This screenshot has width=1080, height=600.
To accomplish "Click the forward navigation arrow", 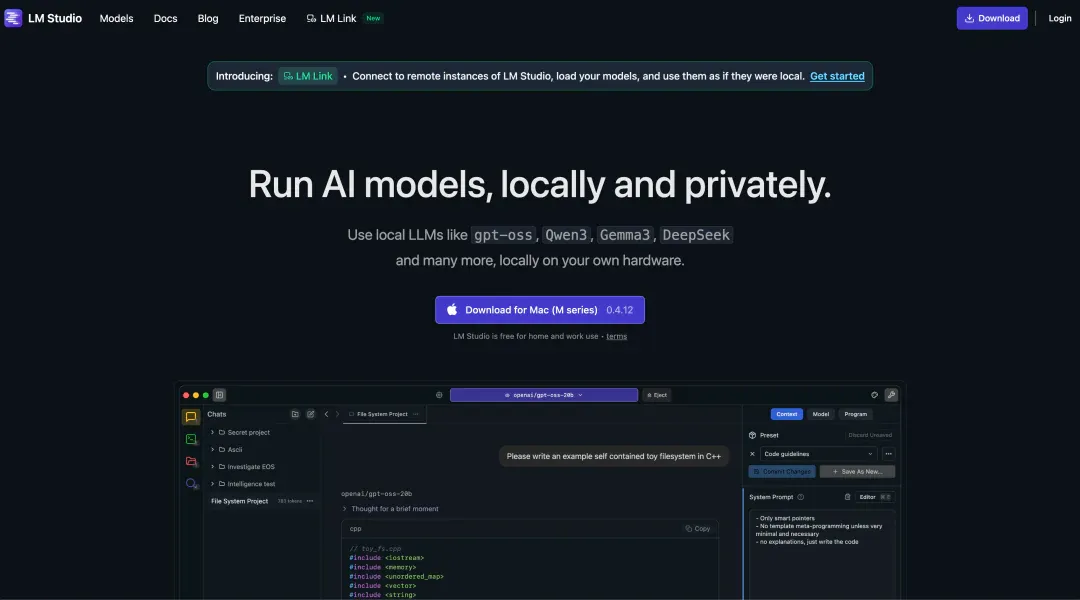I will click(x=337, y=414).
